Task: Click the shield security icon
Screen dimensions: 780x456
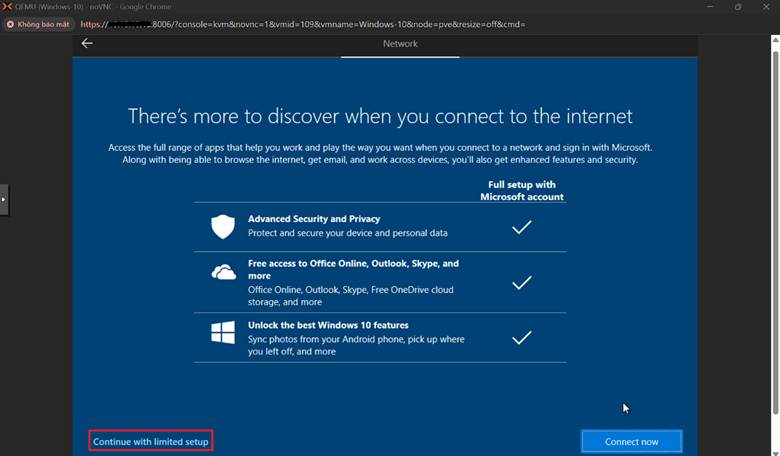Action: click(x=223, y=226)
